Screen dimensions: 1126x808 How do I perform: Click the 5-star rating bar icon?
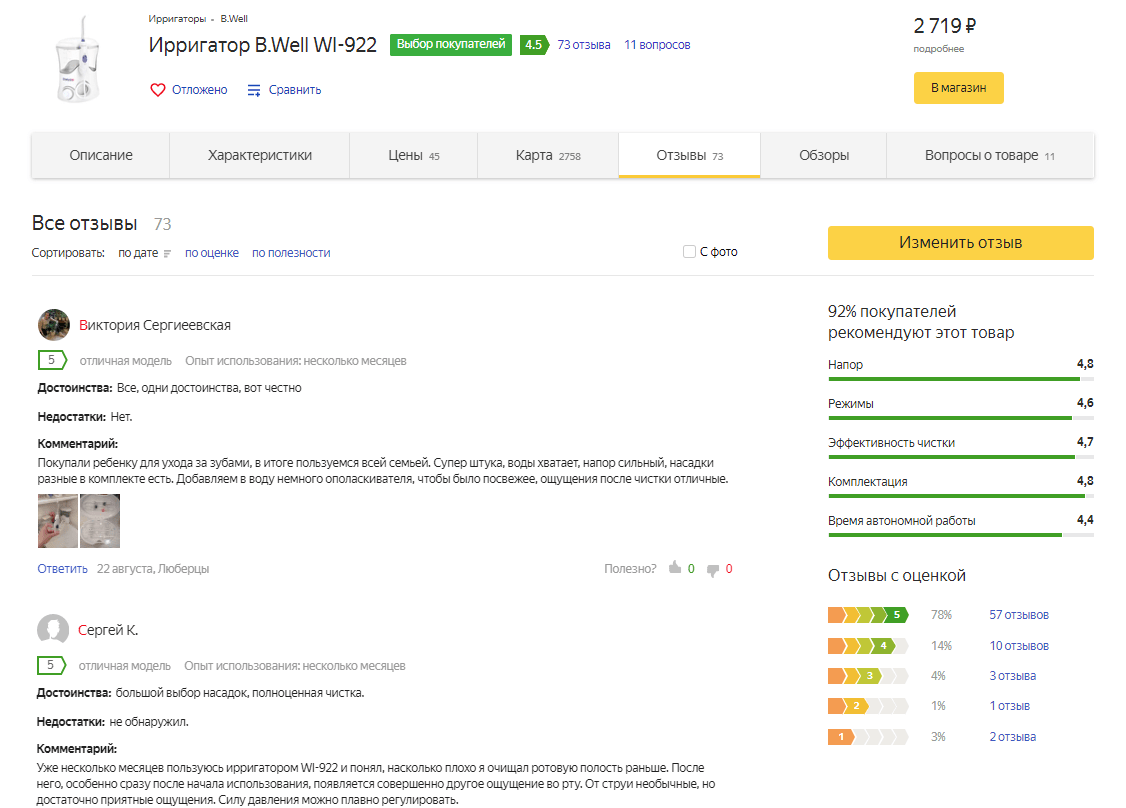(868, 615)
